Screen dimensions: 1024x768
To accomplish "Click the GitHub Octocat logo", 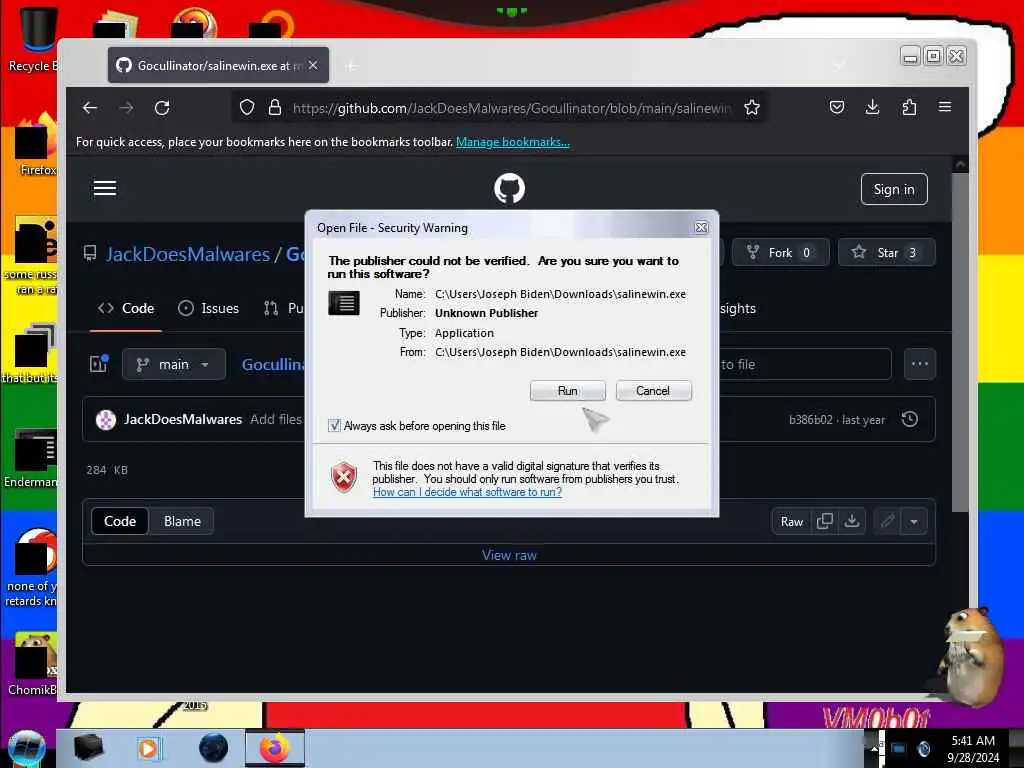I will pos(509,189).
